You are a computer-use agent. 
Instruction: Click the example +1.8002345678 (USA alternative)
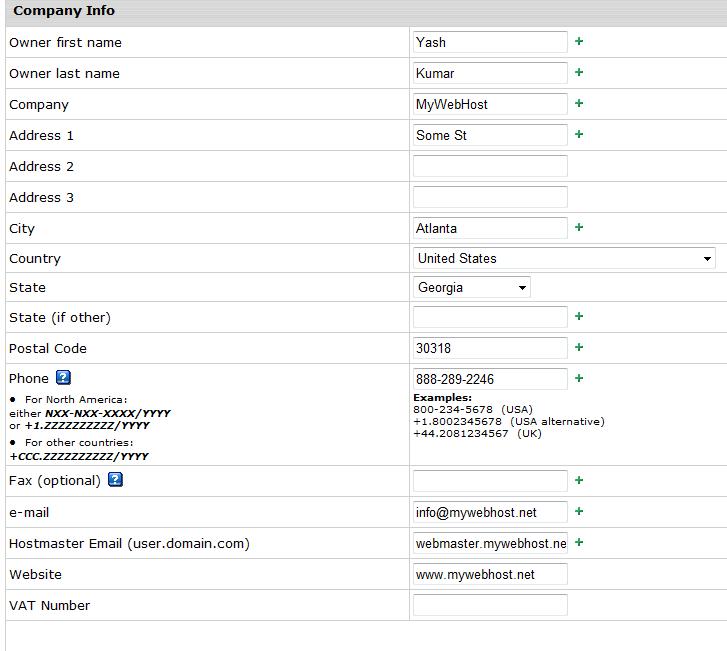tap(509, 421)
